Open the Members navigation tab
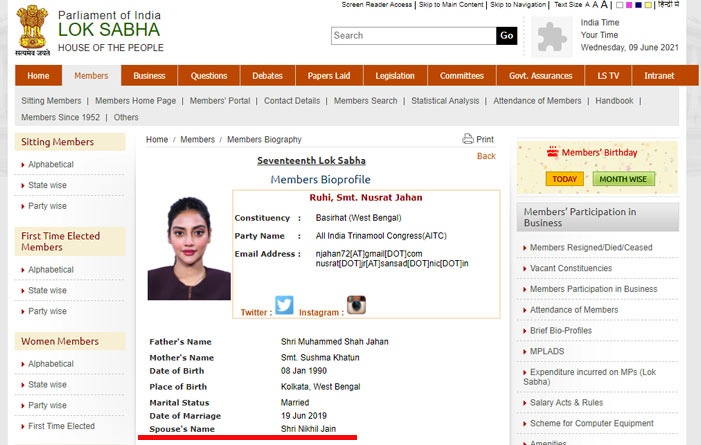This screenshot has height=445, width=701. click(x=91, y=76)
